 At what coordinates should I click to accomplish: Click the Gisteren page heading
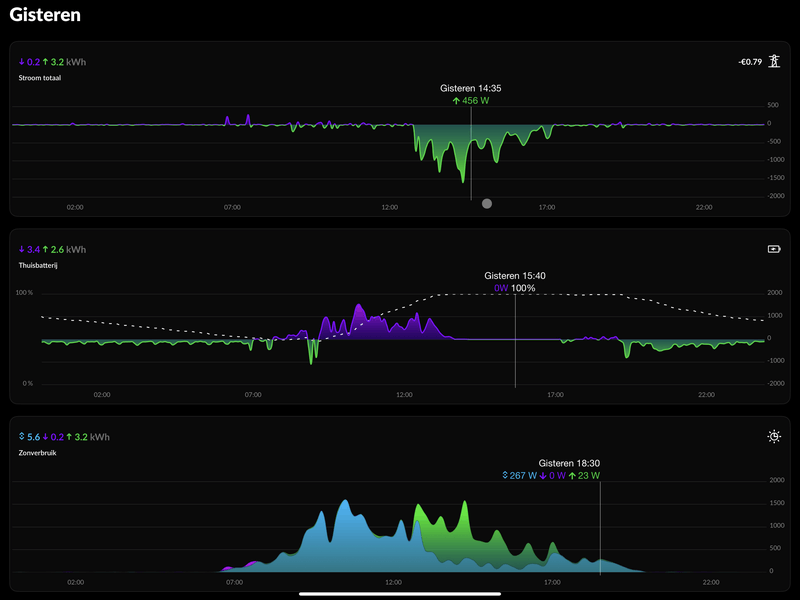(45, 15)
